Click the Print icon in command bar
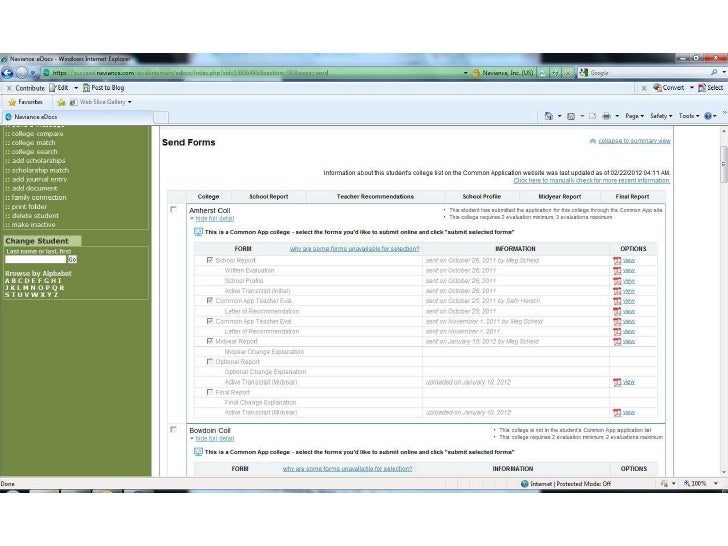The width and height of the screenshot is (728, 546). point(606,116)
